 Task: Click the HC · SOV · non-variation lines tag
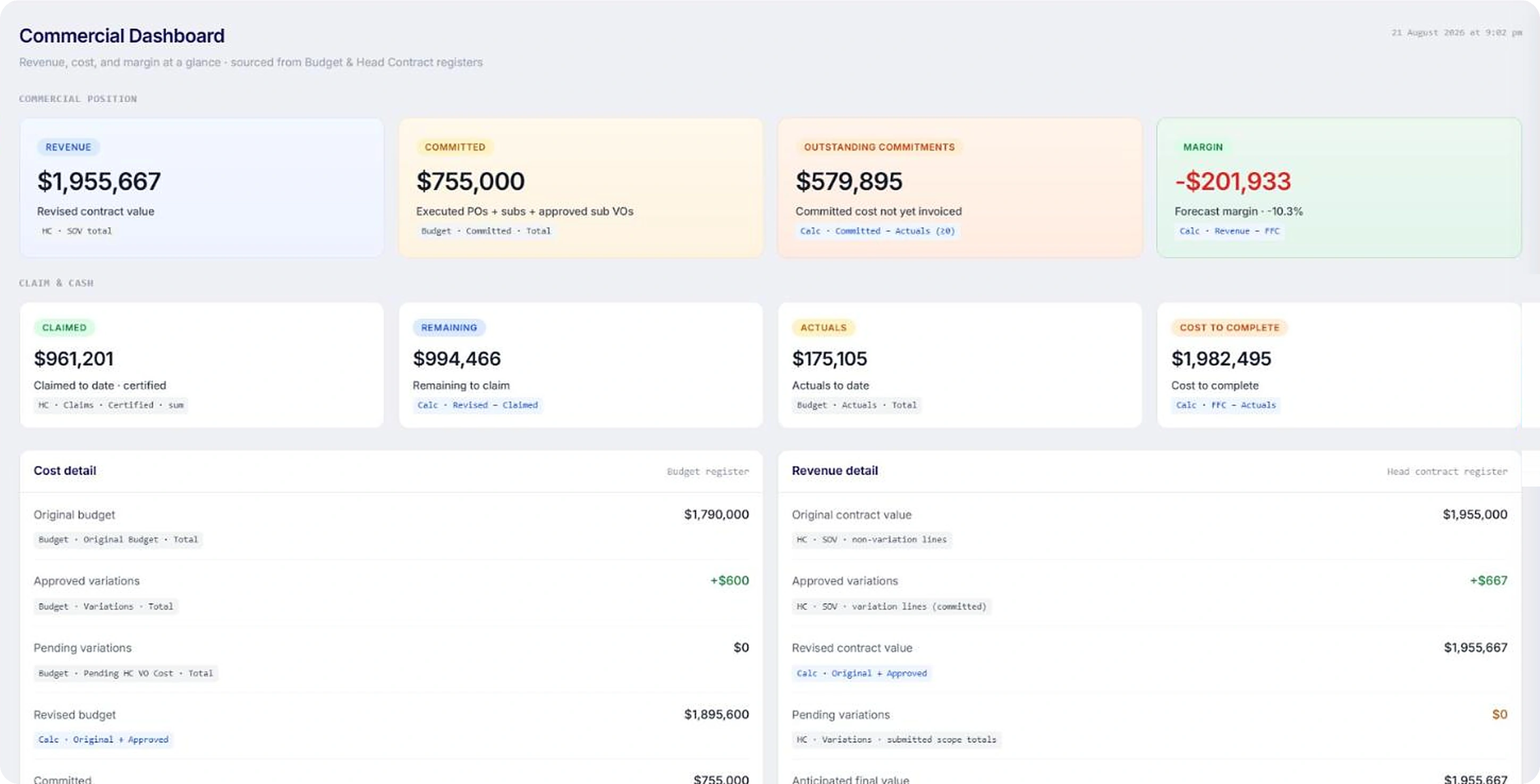coord(871,540)
